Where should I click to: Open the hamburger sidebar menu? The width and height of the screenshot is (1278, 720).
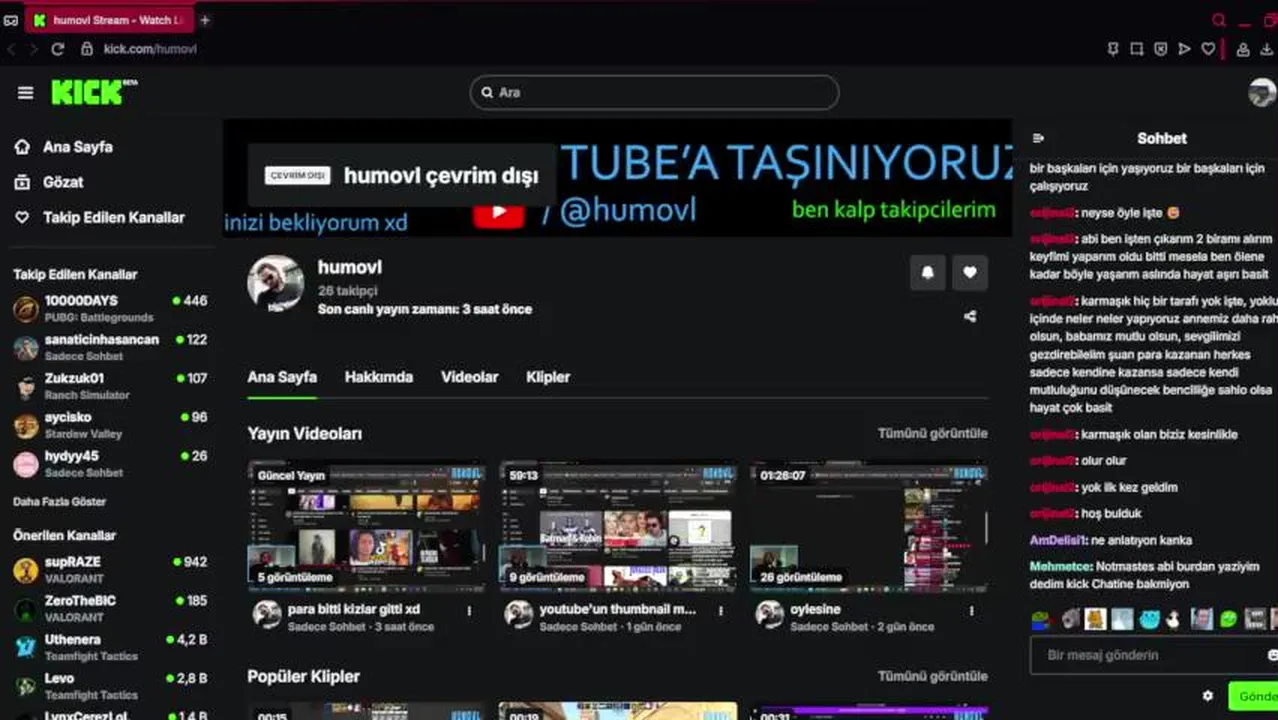[x=25, y=93]
